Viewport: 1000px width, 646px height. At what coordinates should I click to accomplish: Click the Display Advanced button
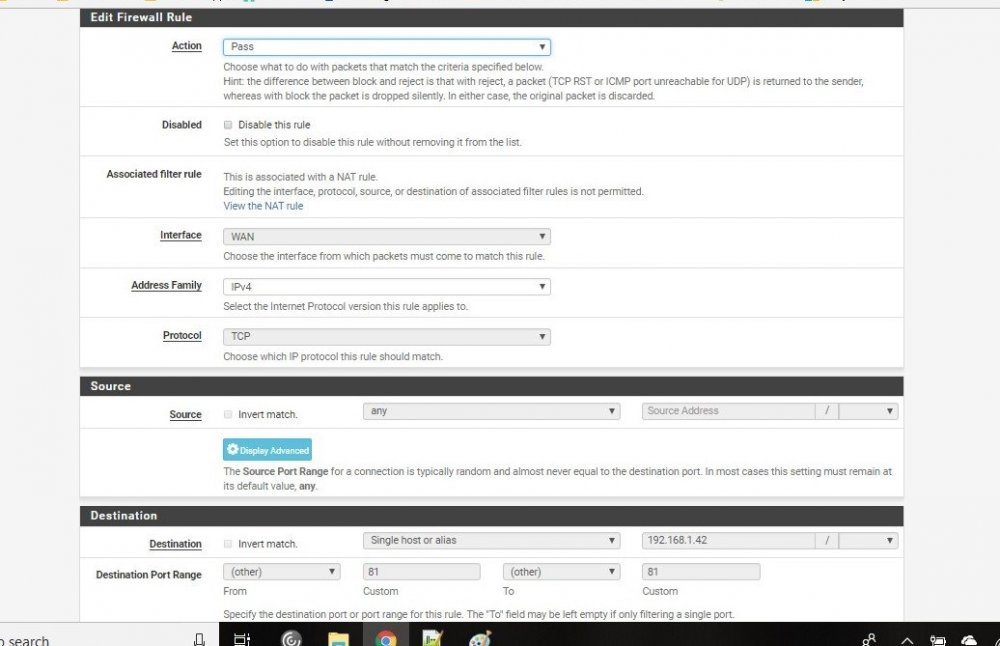point(267,450)
